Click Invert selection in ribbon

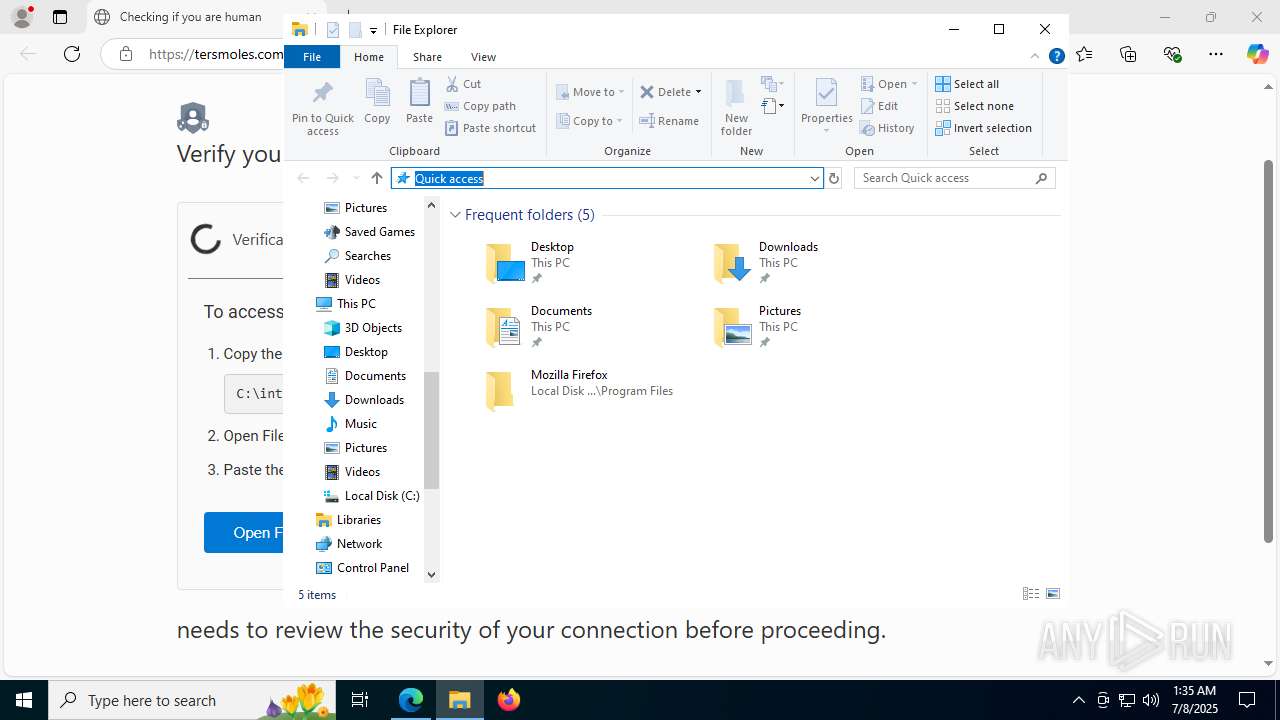pyautogui.click(x=984, y=128)
